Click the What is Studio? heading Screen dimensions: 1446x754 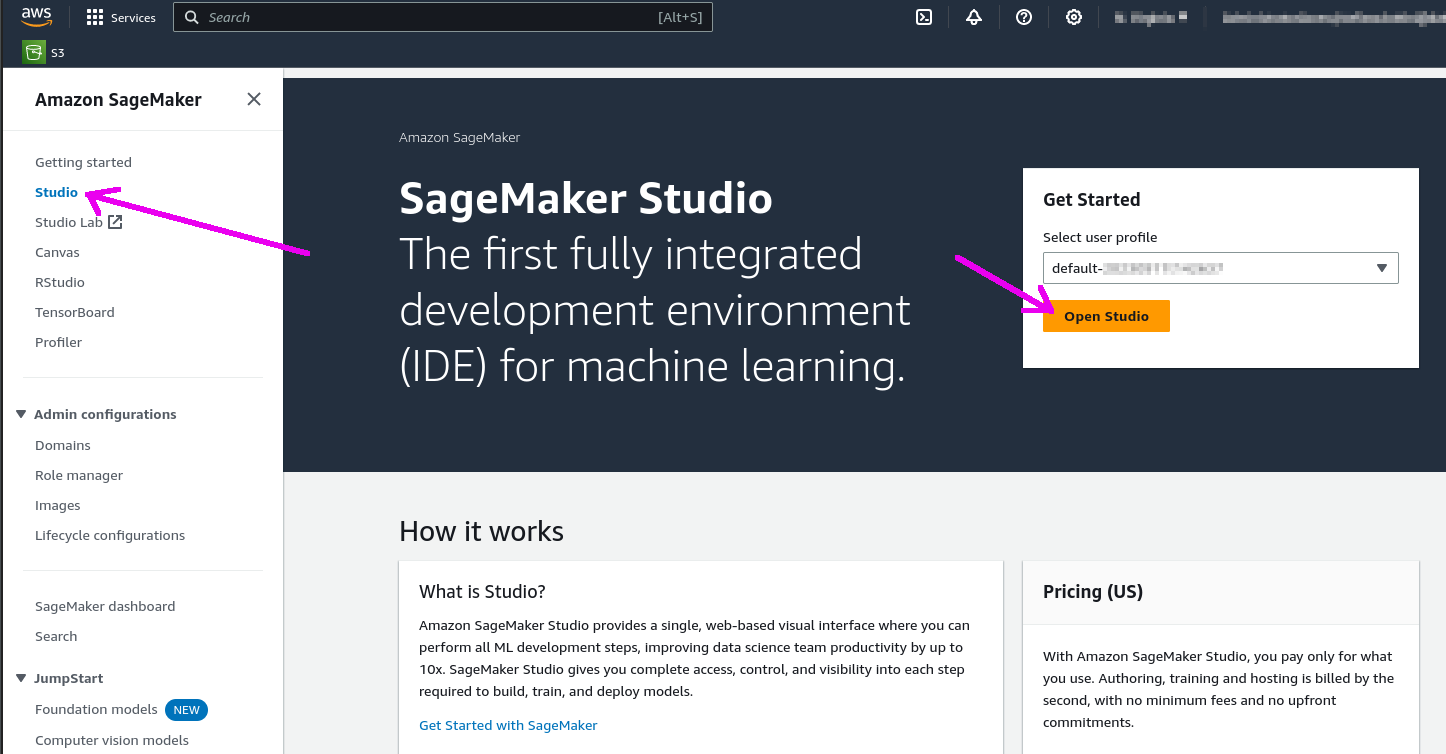[x=482, y=591]
